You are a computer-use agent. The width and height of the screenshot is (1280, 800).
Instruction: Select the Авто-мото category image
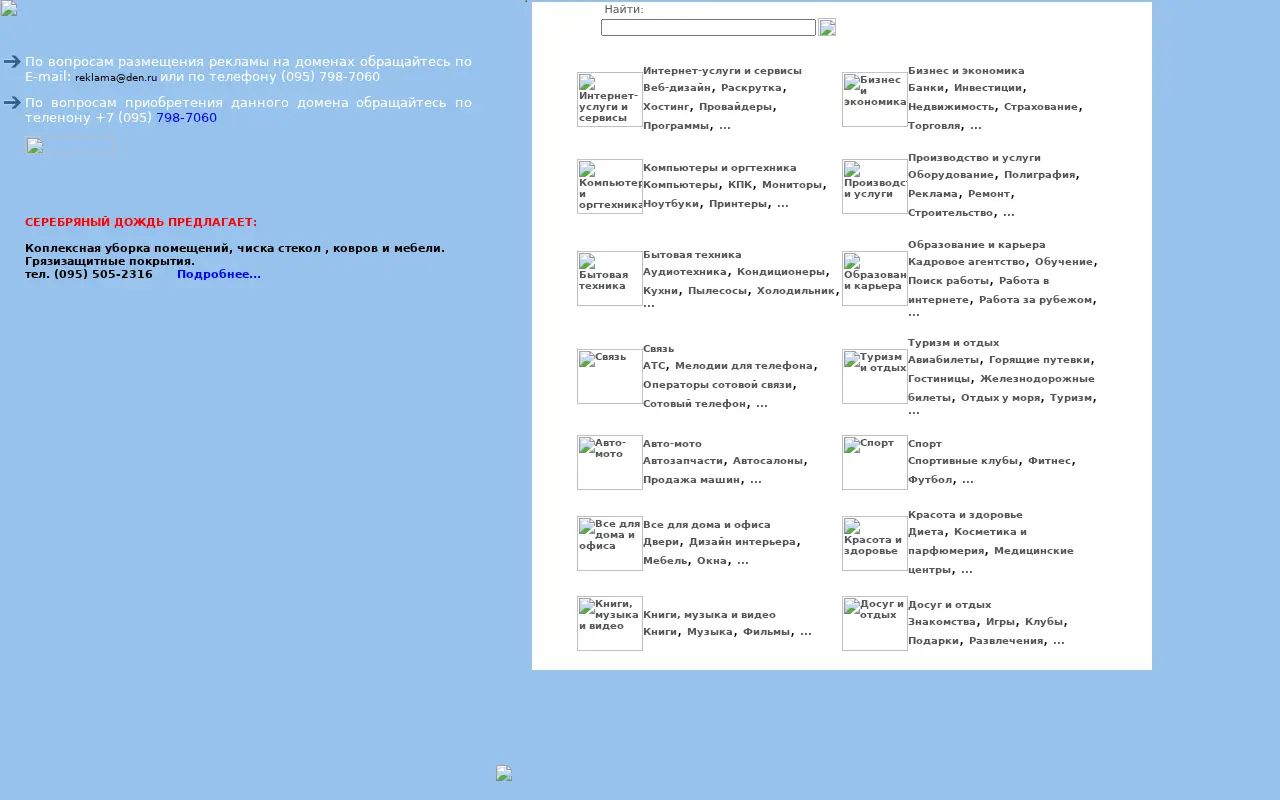pyautogui.click(x=610, y=462)
